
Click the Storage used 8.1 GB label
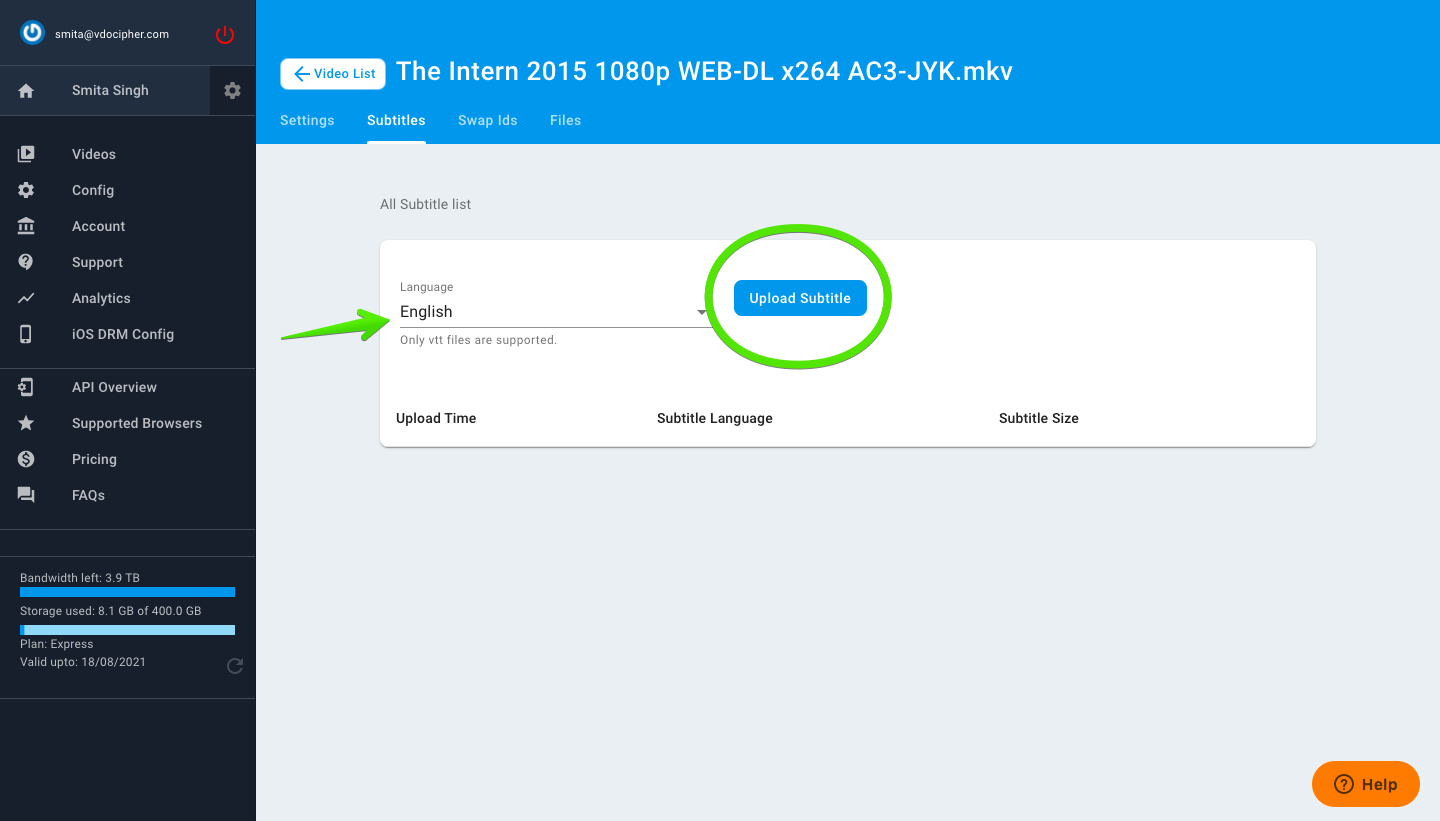pyautogui.click(x=110, y=611)
